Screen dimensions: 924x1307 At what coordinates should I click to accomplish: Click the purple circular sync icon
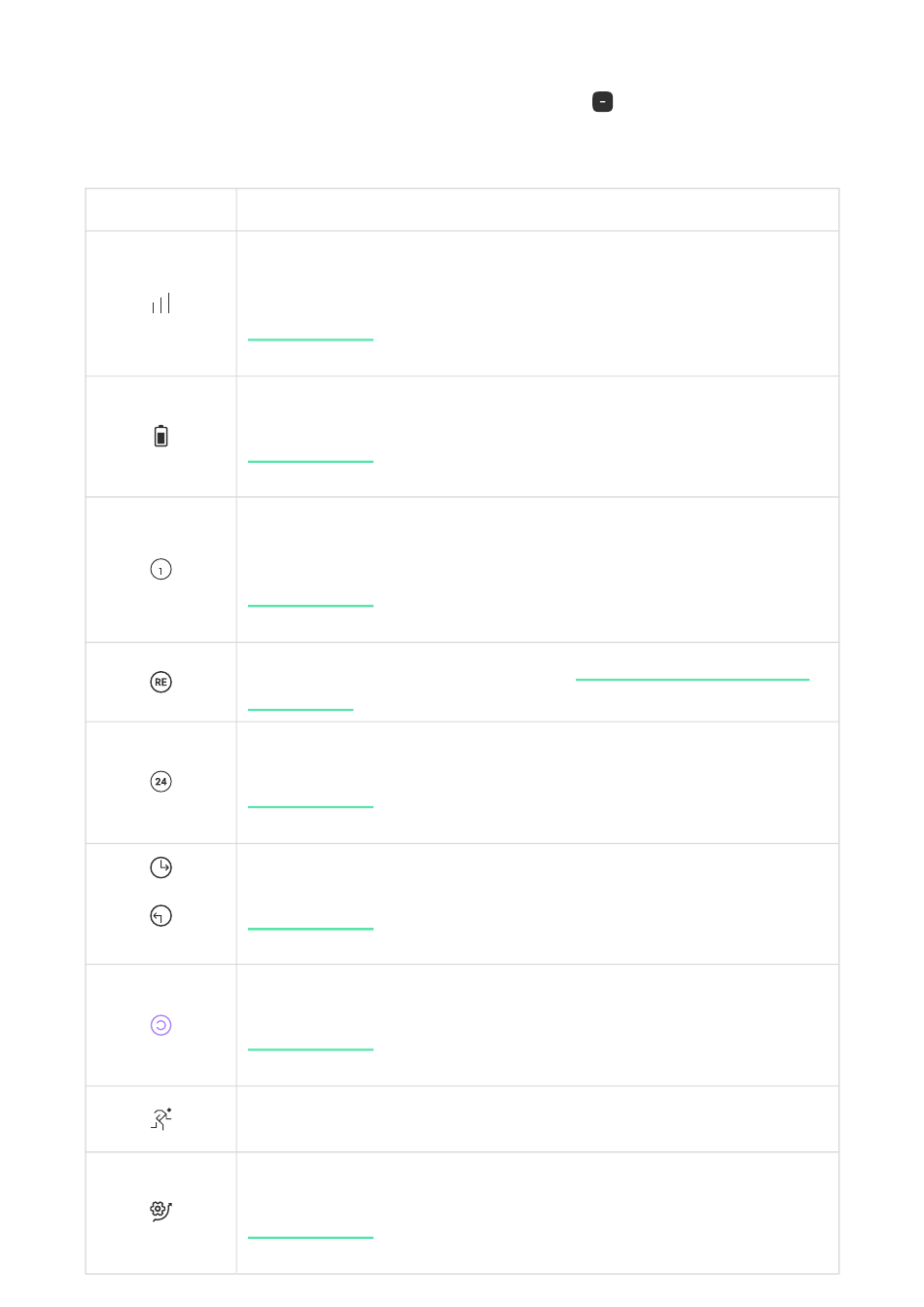tap(161, 1025)
